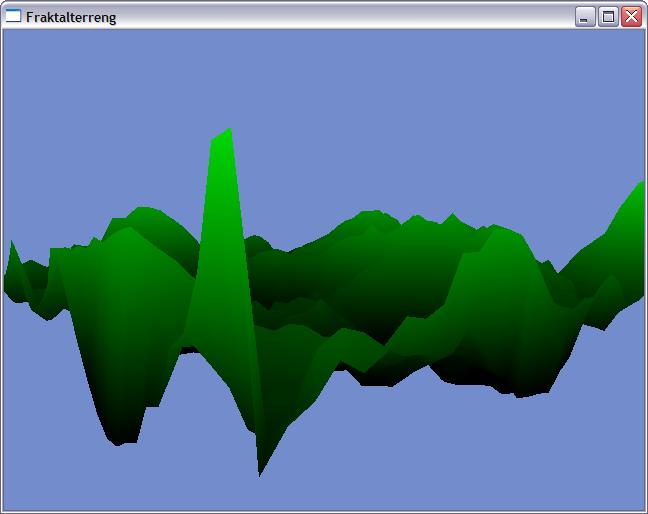
Task: Open the window system menu icon
Action: pyautogui.click(x=13, y=16)
